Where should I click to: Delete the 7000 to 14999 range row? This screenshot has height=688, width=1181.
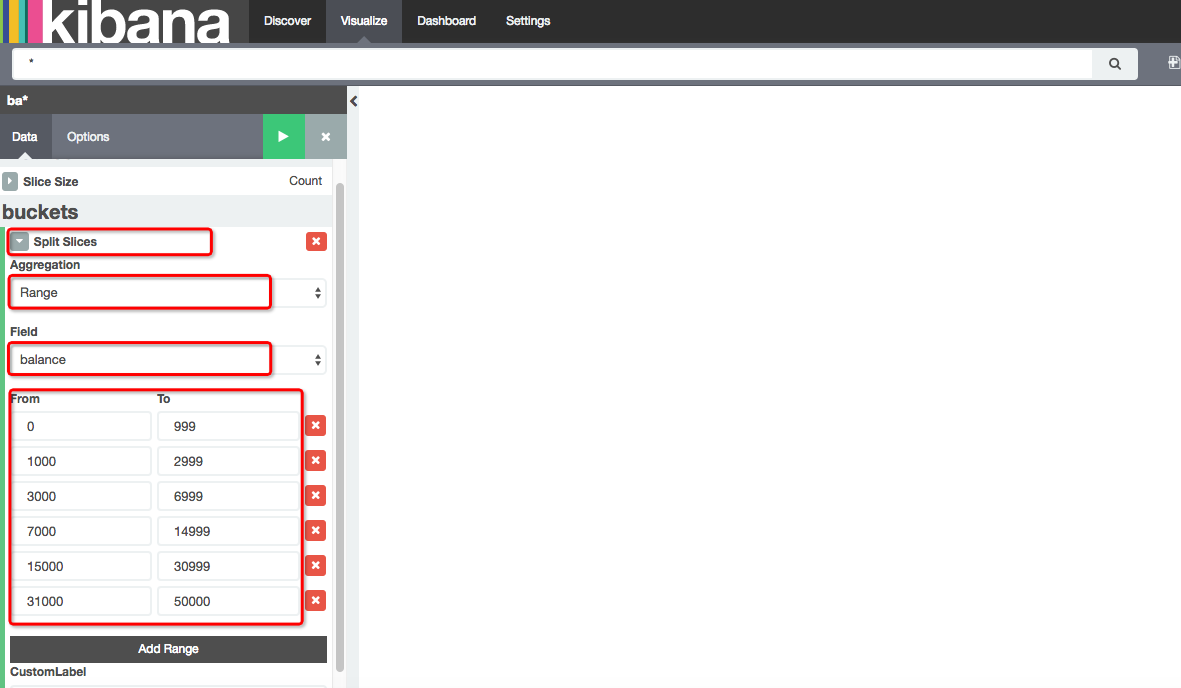(315, 531)
